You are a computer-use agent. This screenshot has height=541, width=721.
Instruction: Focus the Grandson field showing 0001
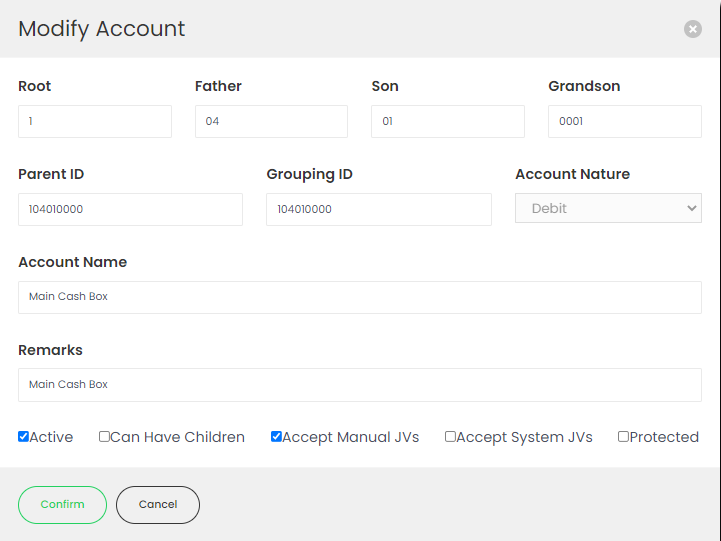pyautogui.click(x=625, y=121)
